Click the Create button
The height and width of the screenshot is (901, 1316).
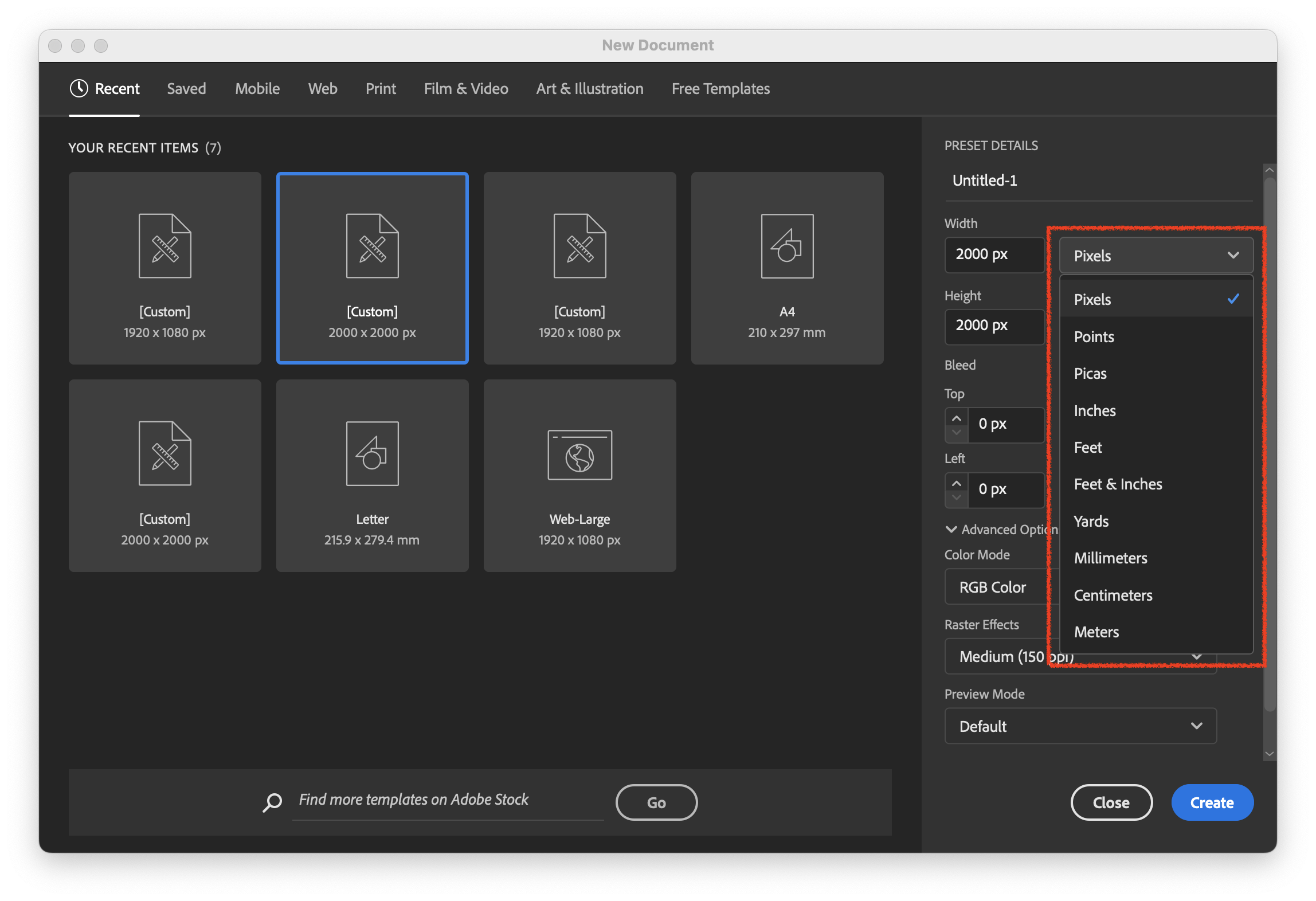[x=1212, y=802]
